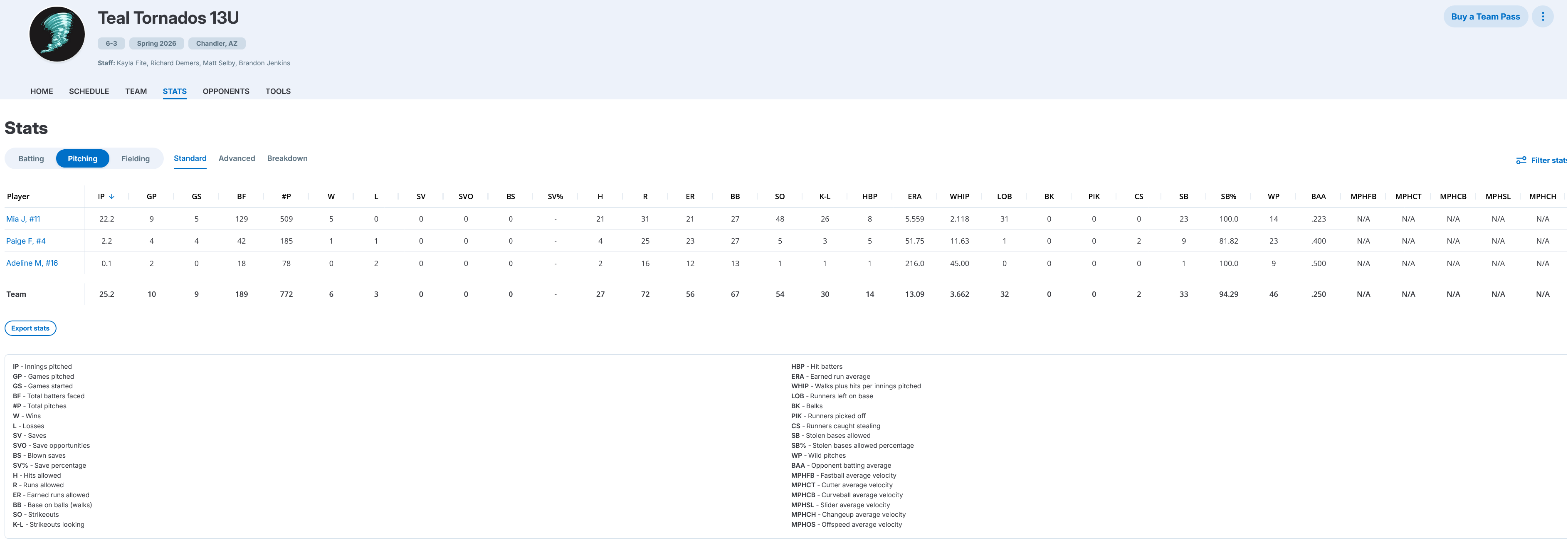This screenshot has width=1568, height=560.
Task: Open Paige F, #4 player link
Action: pyautogui.click(x=25, y=241)
